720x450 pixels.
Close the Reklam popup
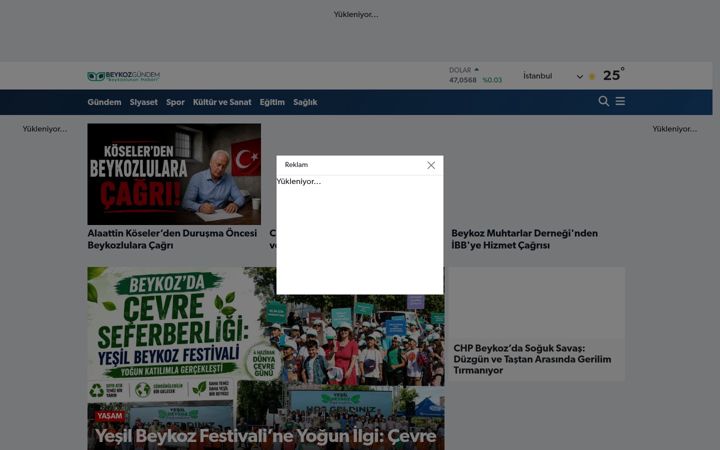[x=431, y=165]
